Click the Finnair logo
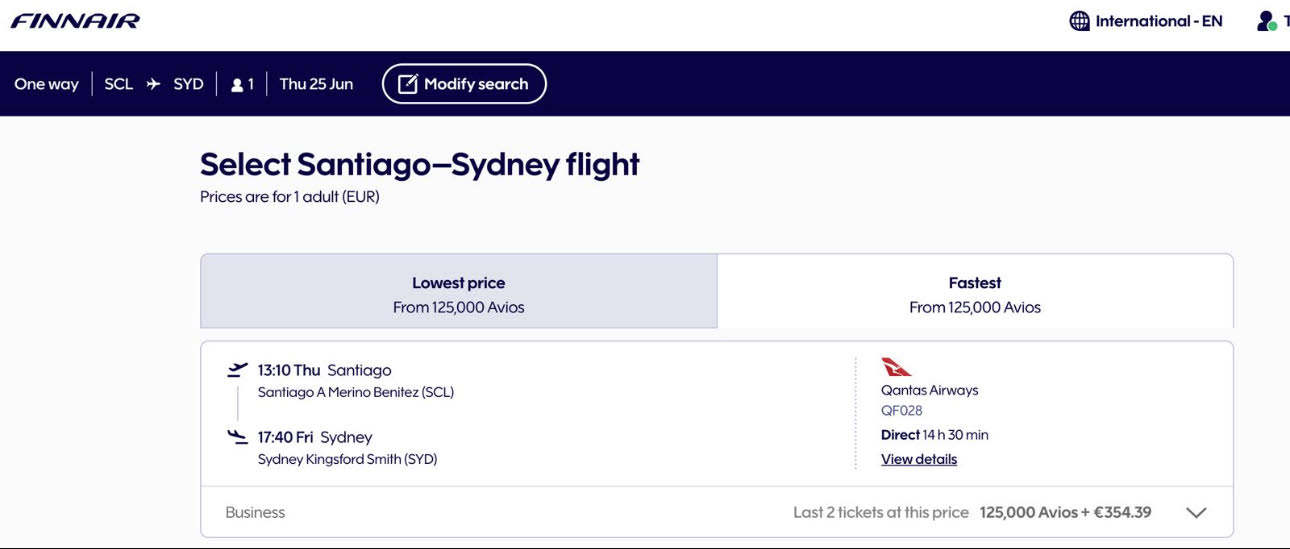The image size is (1290, 549). click(x=75, y=21)
